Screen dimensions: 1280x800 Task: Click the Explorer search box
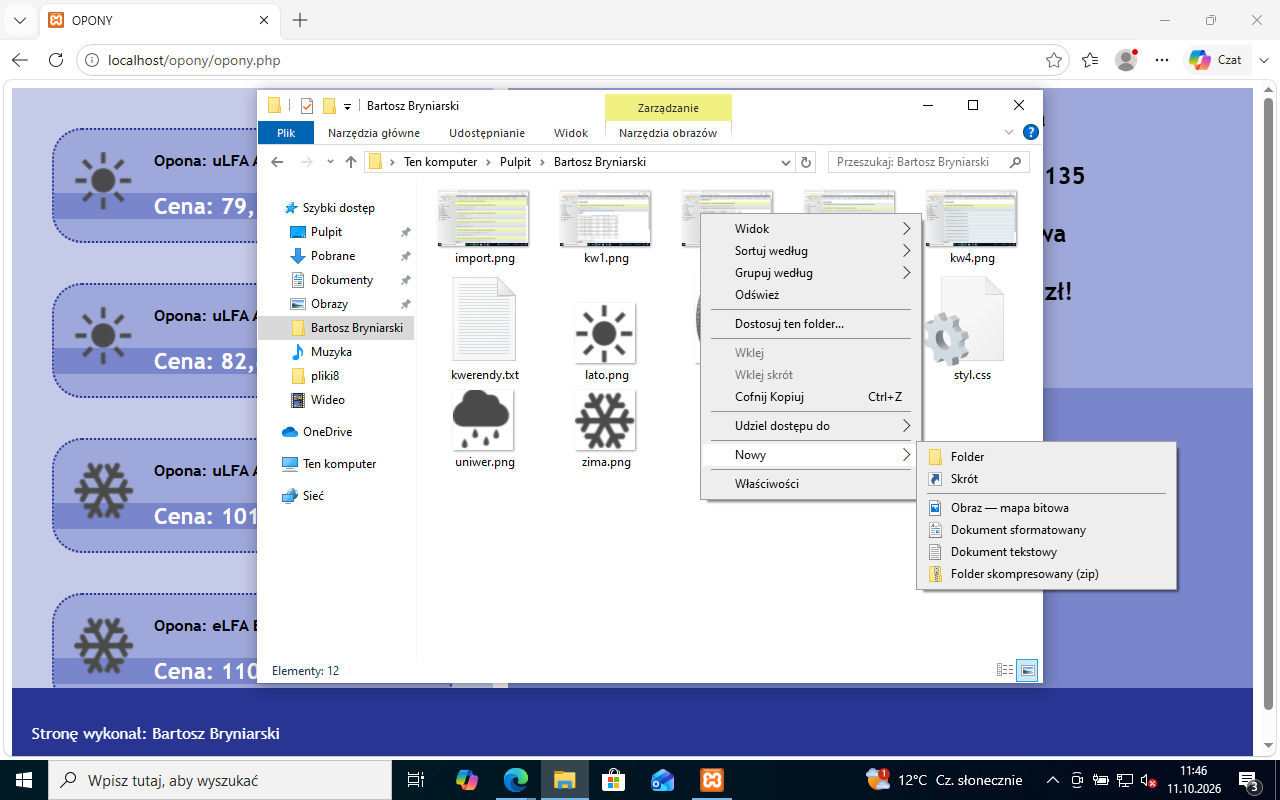929,162
